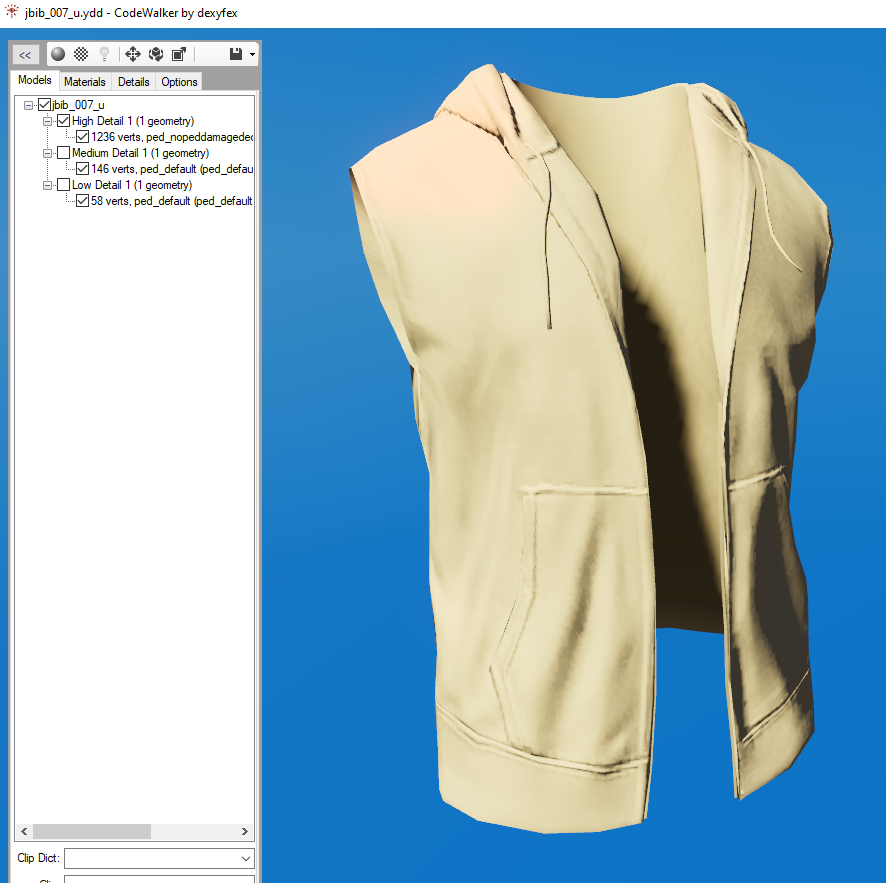This screenshot has height=883, width=886.
Task: Click the CodeWalker app icon in title bar
Action: [x=11, y=13]
